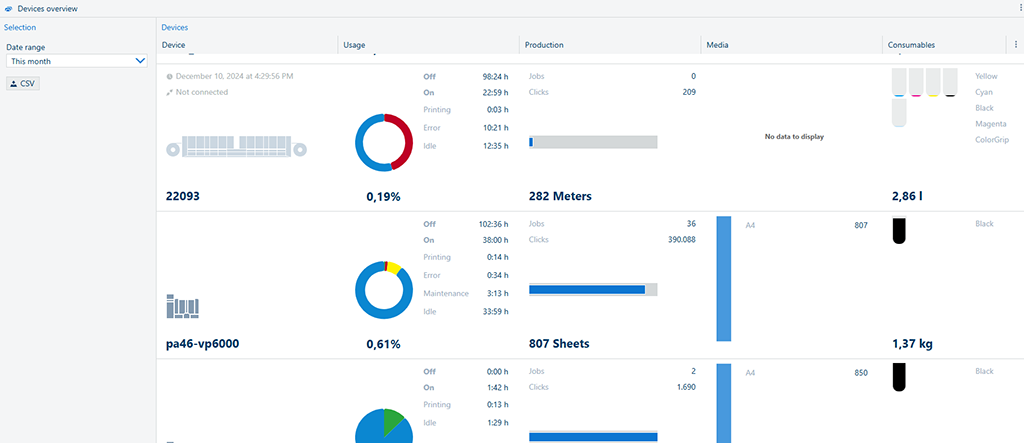Export data with the CSV button

pyautogui.click(x=22, y=84)
